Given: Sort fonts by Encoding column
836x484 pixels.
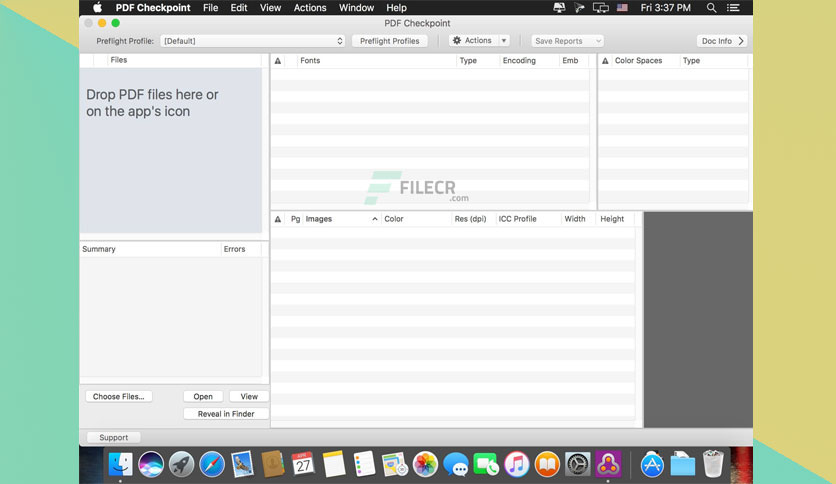Looking at the screenshot, I should [519, 61].
